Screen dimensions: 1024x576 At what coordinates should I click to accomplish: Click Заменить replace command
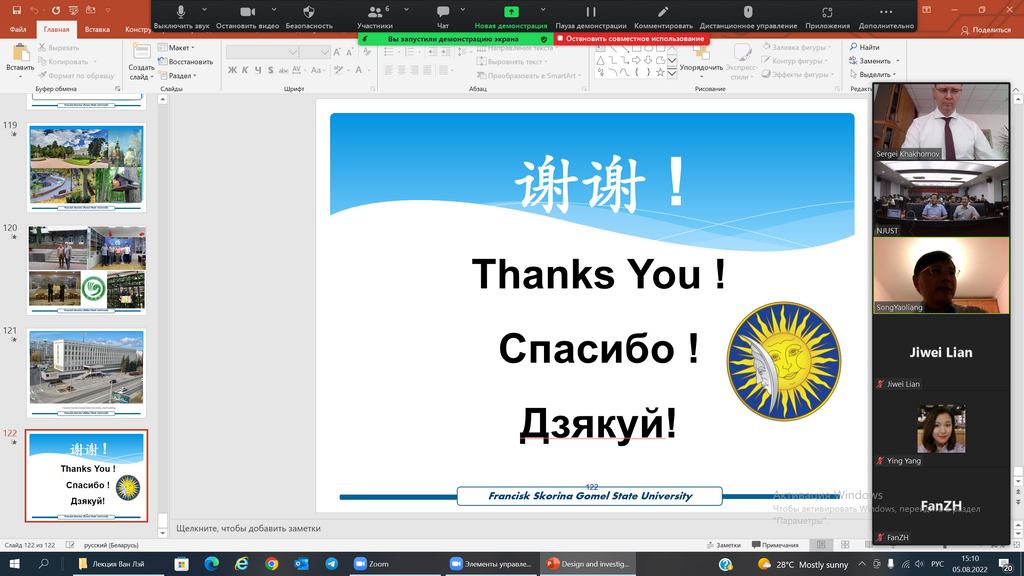coord(874,61)
